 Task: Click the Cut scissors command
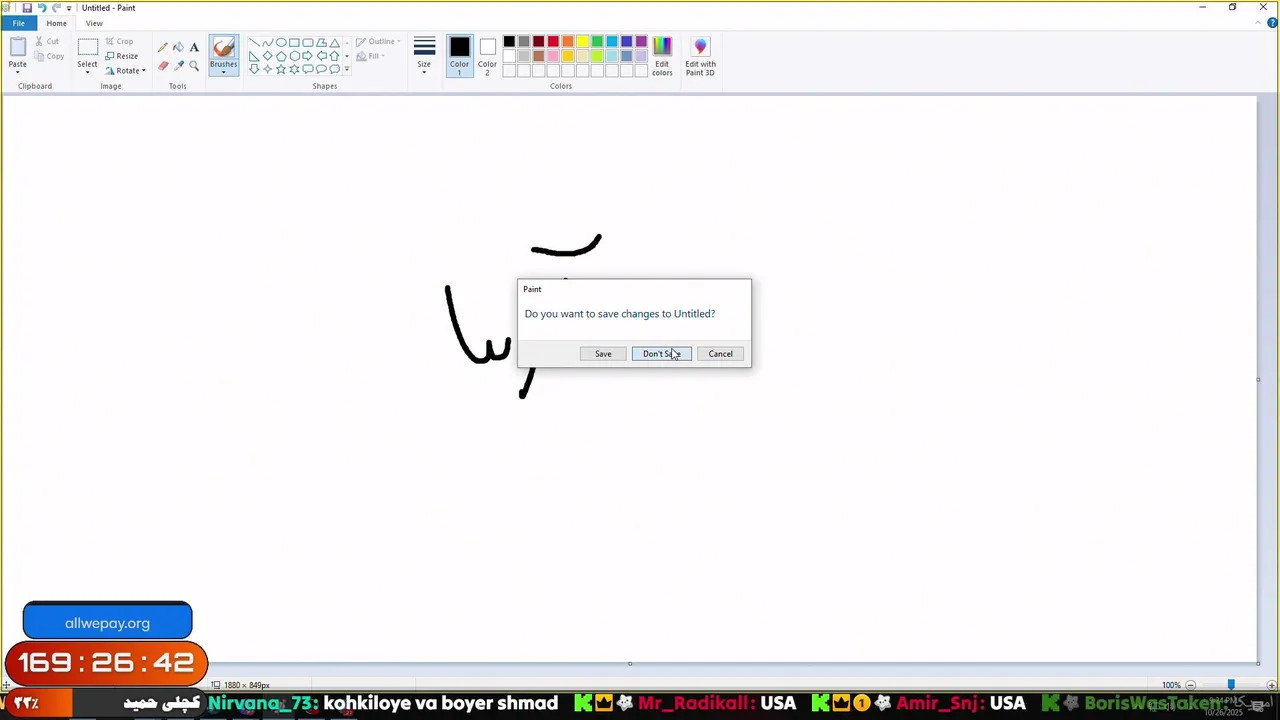coord(46,41)
